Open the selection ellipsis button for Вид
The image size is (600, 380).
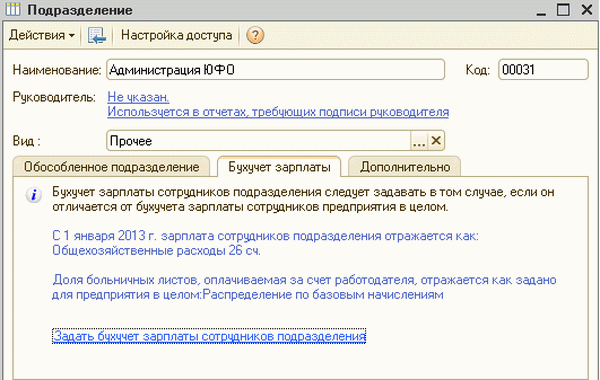(419, 141)
